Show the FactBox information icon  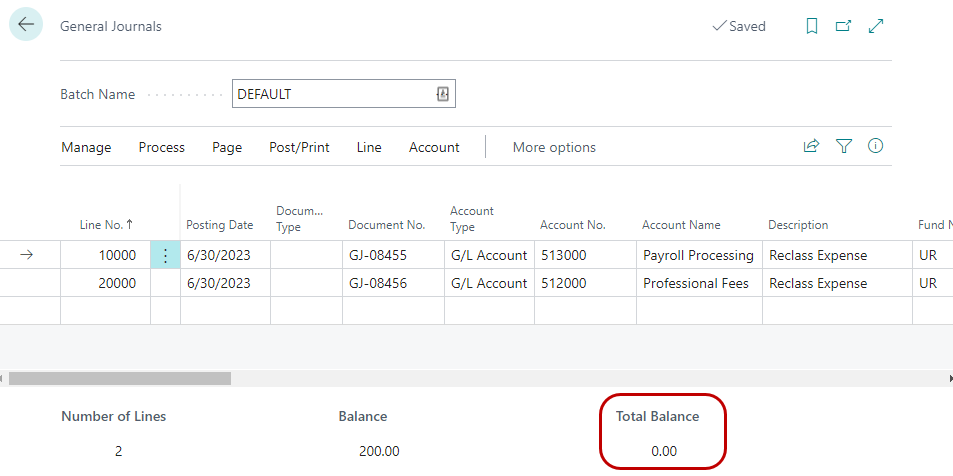pos(875,146)
